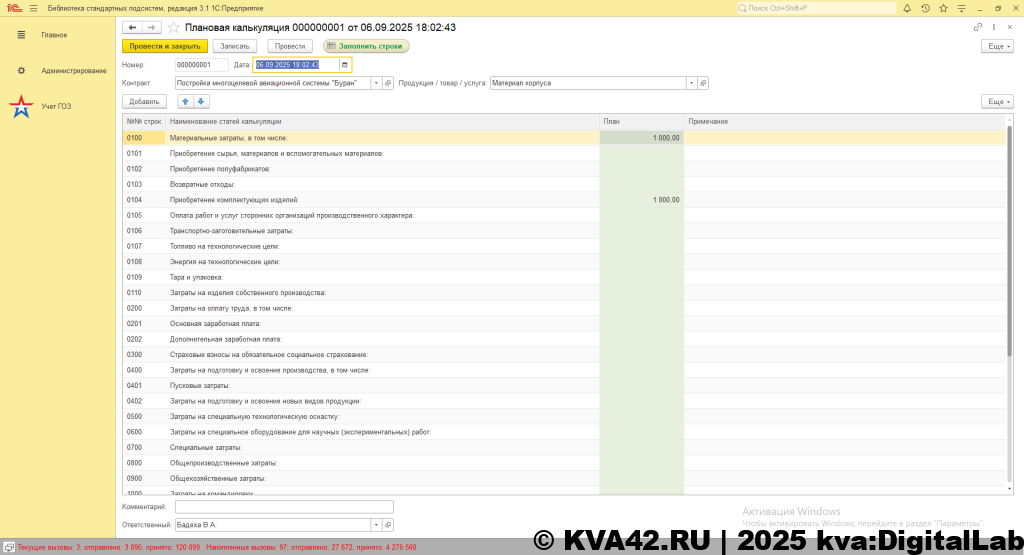Click the back navigation arrow
Image resolution: width=1024 pixels, height=555 pixels.
click(x=132, y=27)
